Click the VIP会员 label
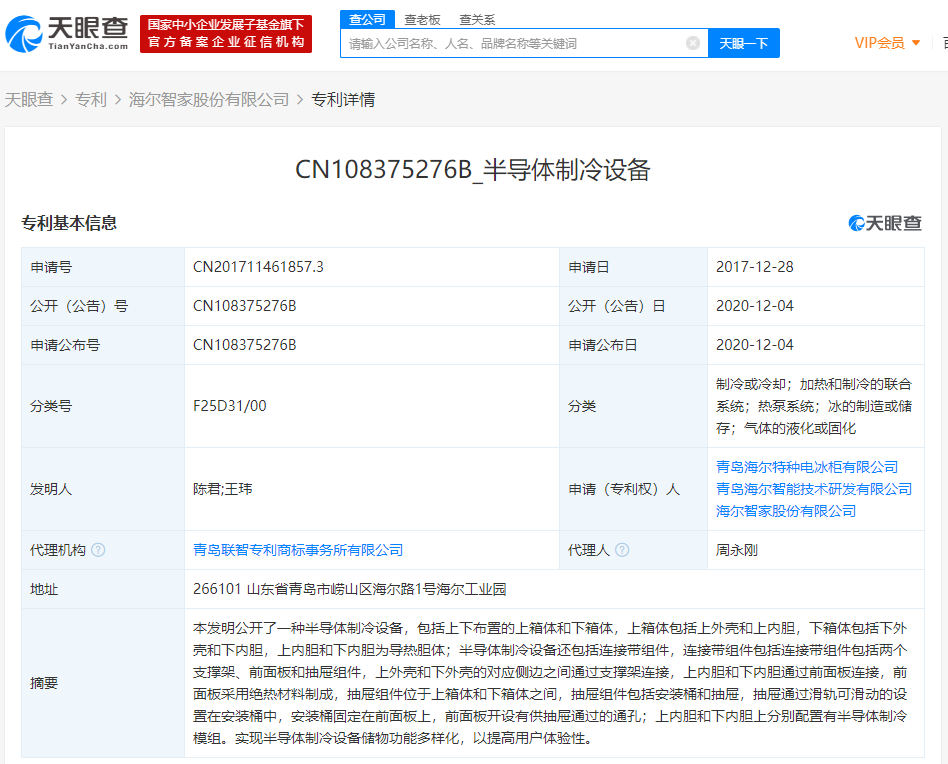The image size is (948, 764). (880, 43)
